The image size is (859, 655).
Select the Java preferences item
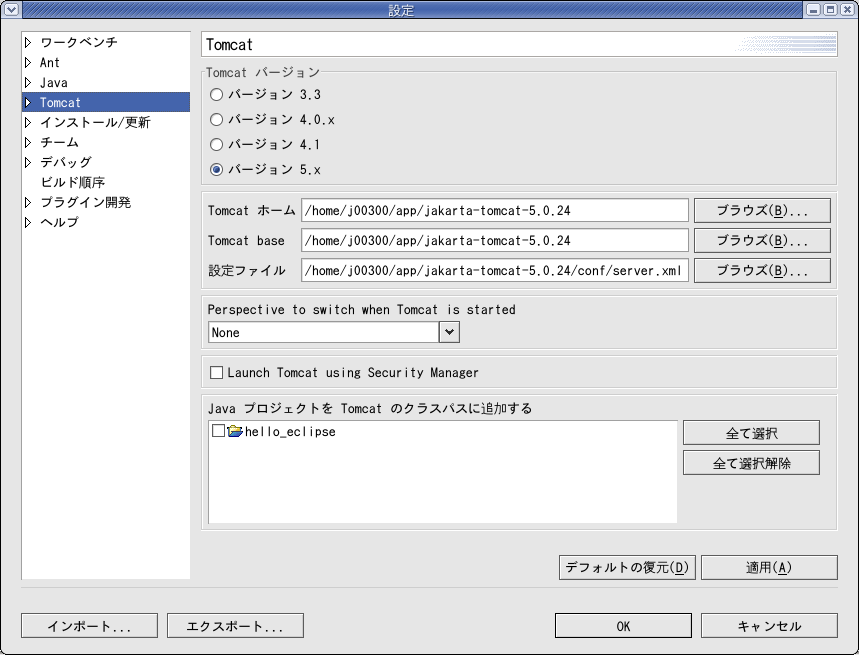coord(54,83)
